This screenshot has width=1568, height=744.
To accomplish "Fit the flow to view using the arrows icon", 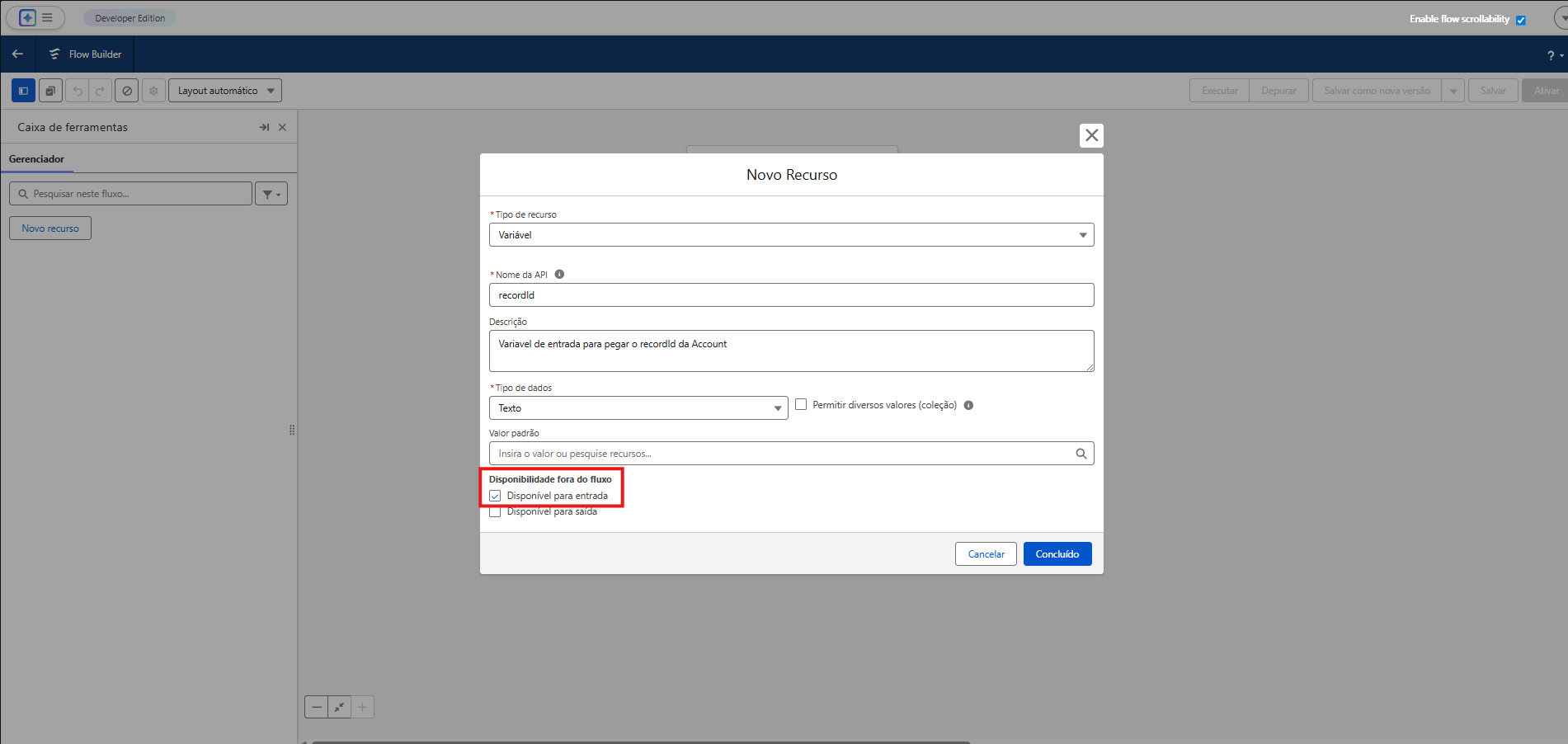I will point(339,707).
